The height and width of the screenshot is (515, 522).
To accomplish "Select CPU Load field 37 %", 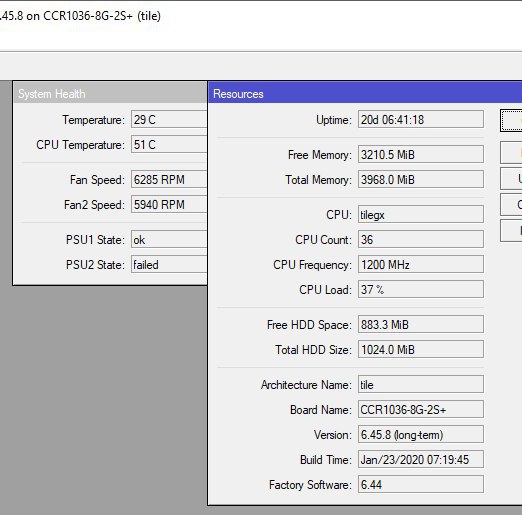I will click(x=421, y=289).
